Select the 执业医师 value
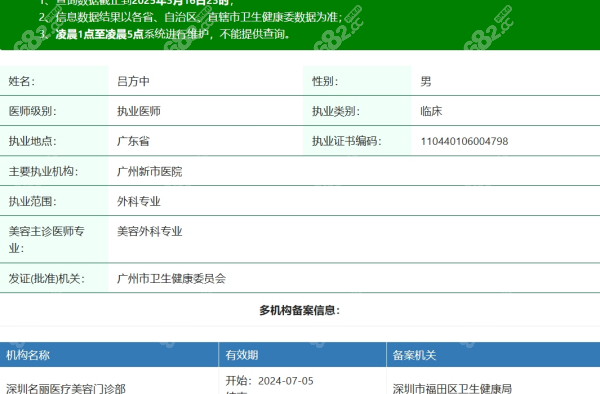600x394 pixels. tap(139, 111)
